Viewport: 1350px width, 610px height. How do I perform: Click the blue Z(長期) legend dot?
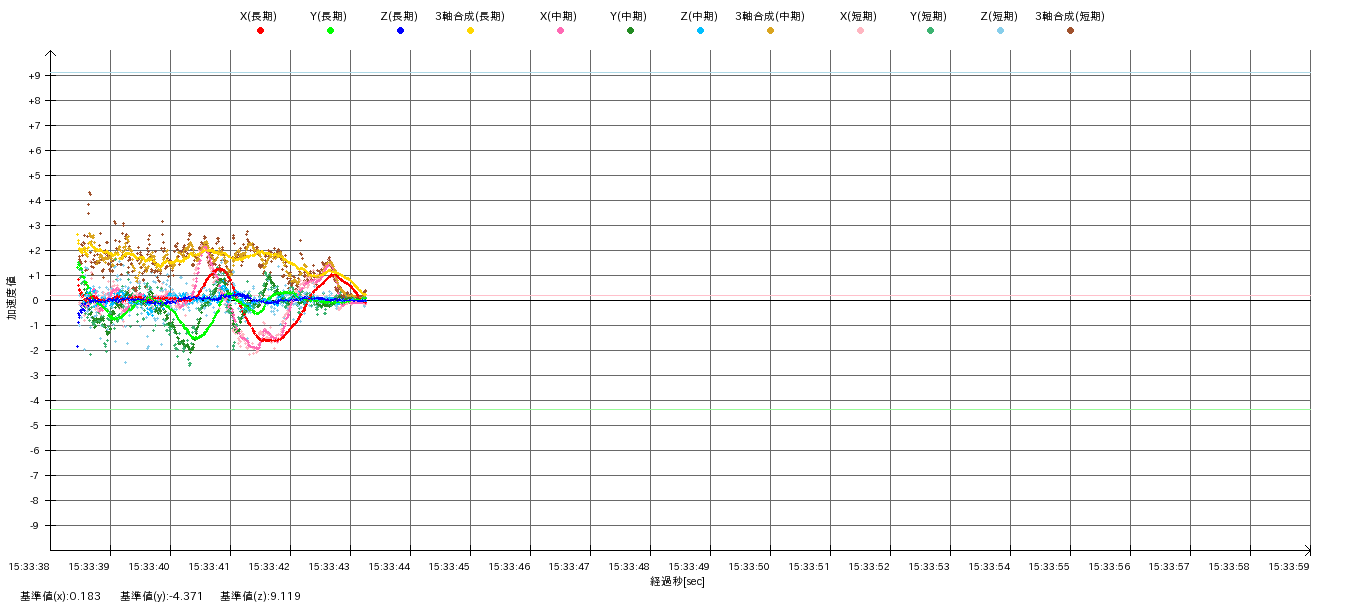click(x=400, y=31)
